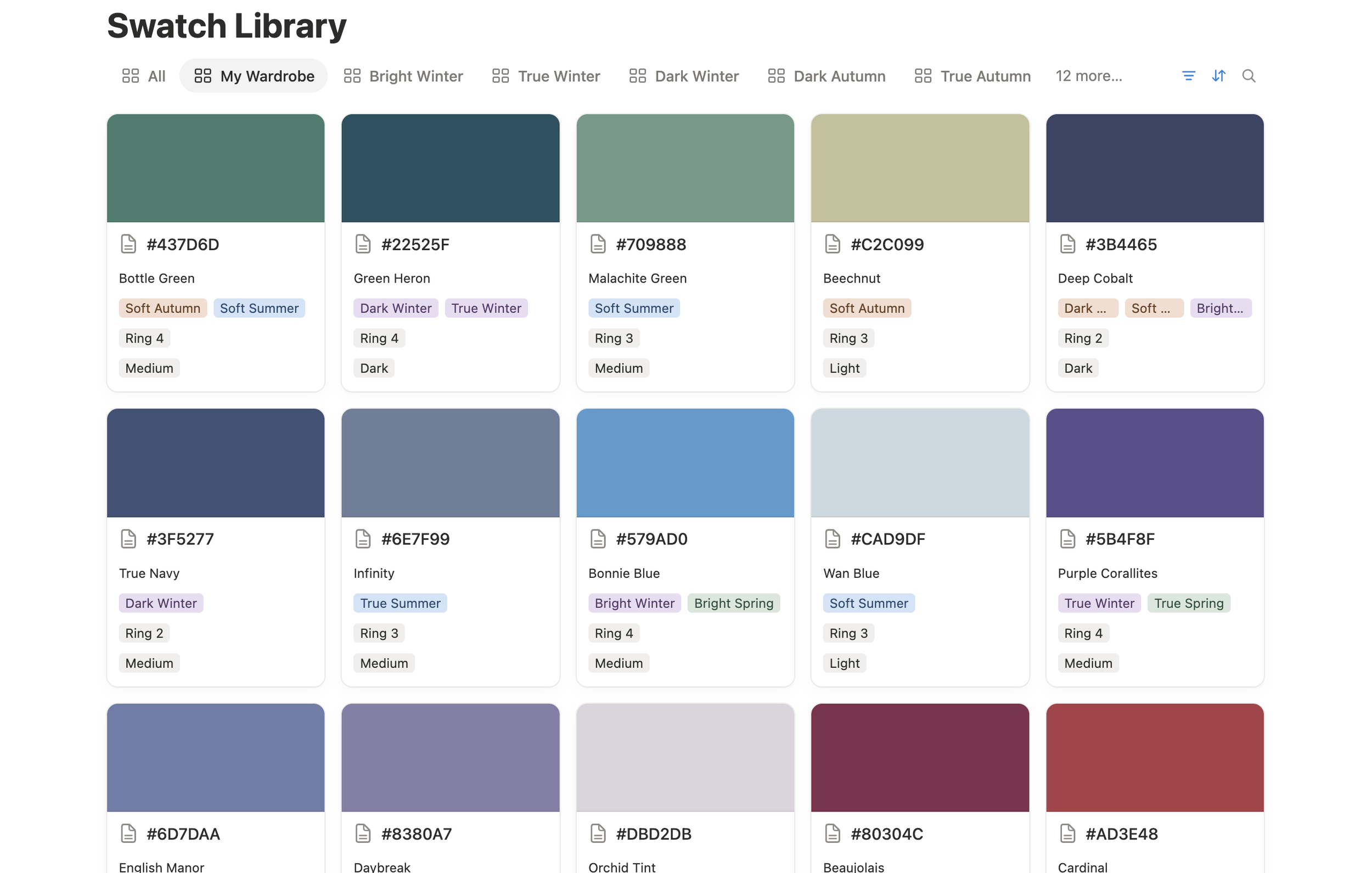Click page icon beside #5B4F8F
This screenshot has width=1372, height=873.
[1067, 538]
